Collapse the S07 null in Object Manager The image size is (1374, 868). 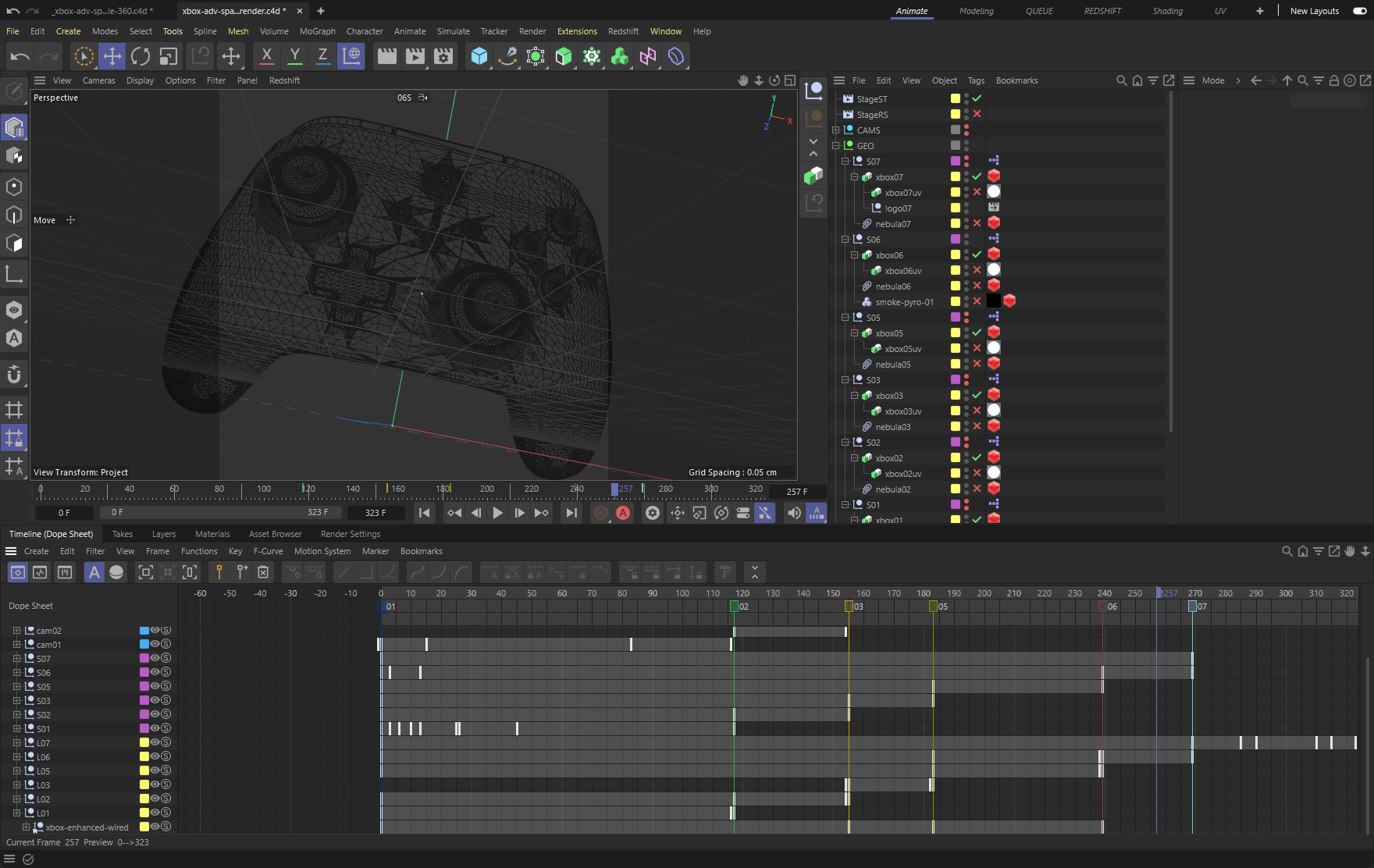(845, 162)
